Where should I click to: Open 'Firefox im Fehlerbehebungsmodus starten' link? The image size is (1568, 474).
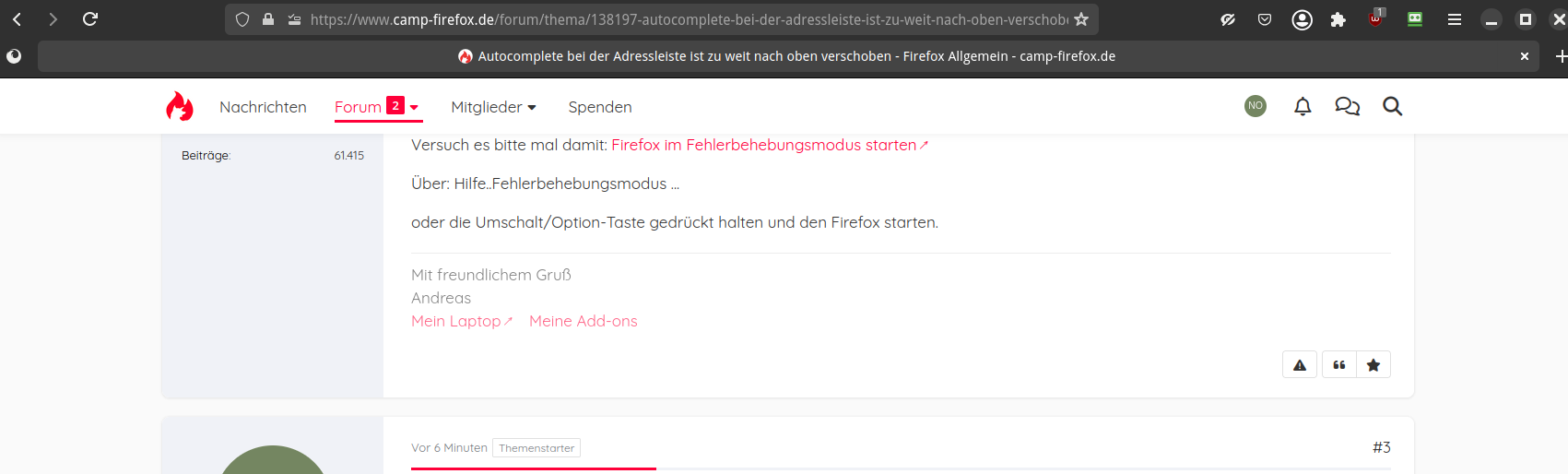764,145
